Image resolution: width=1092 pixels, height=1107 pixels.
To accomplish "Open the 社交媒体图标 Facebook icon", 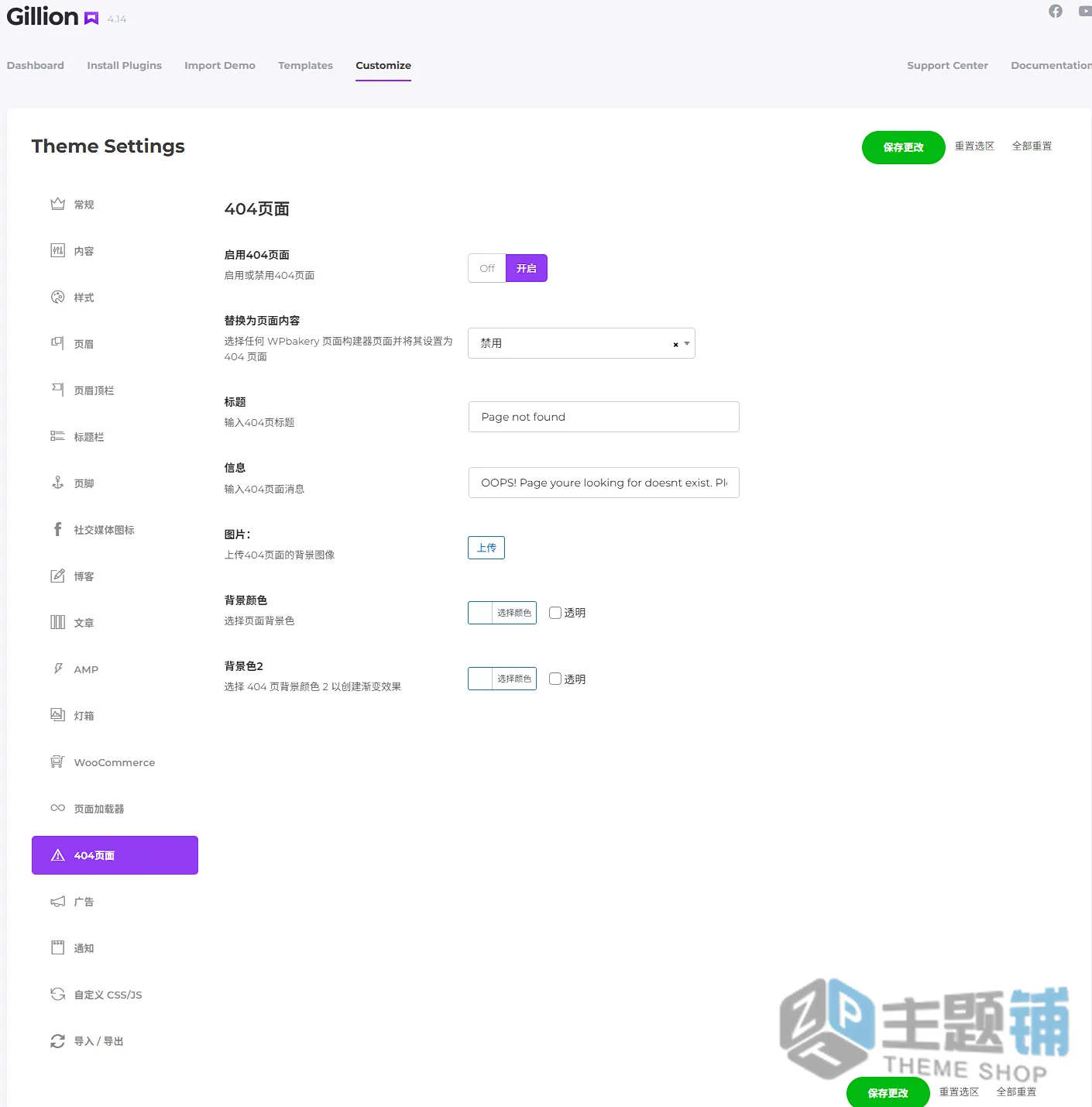I will [x=57, y=529].
